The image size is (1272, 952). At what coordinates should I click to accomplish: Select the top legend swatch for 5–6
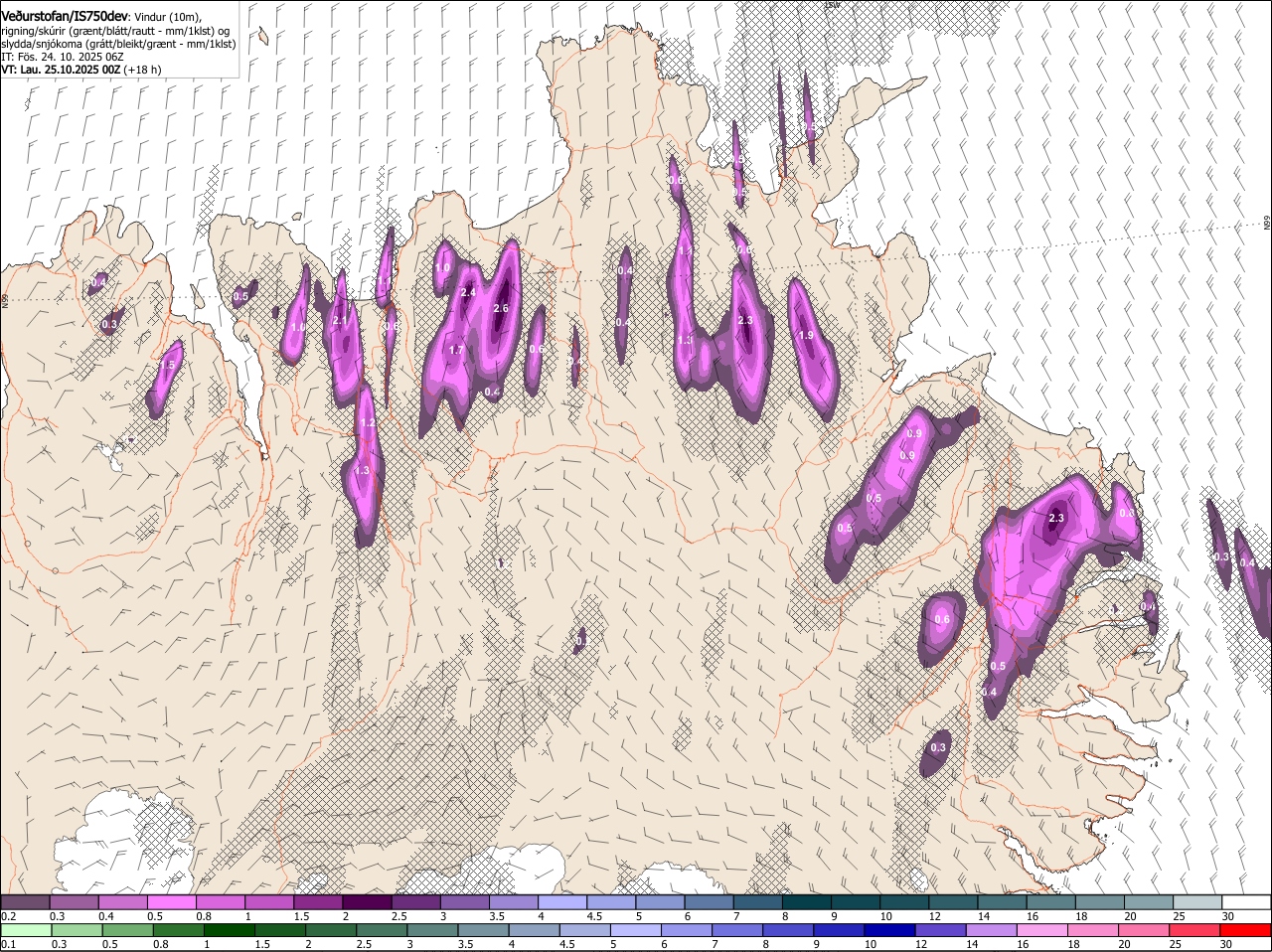660,901
